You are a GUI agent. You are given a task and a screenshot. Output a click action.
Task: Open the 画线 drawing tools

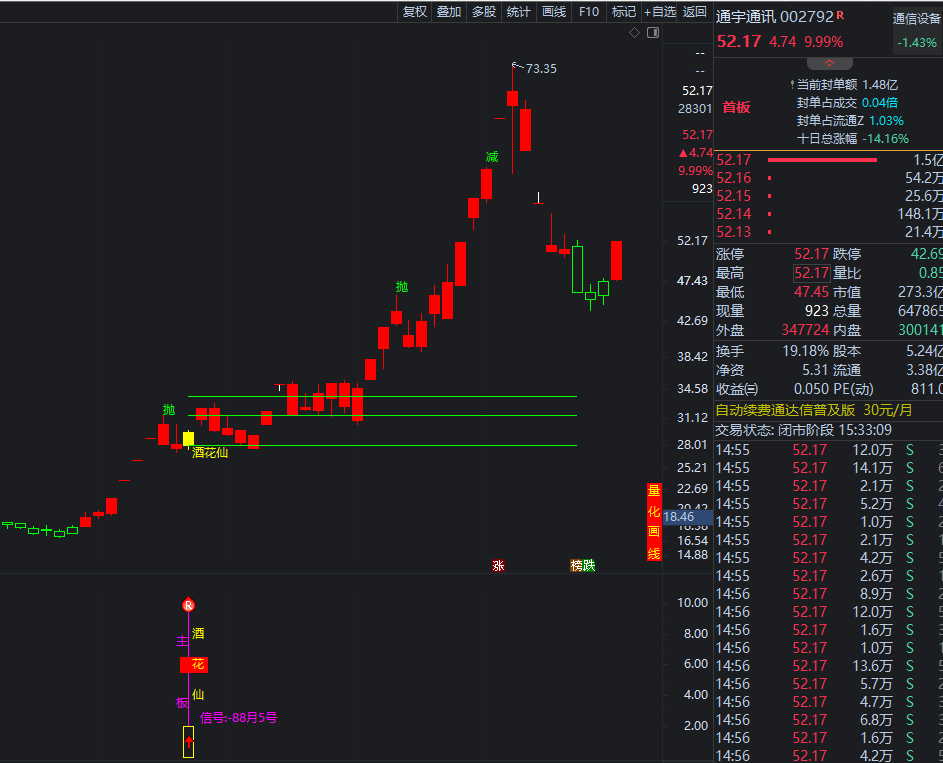point(553,12)
